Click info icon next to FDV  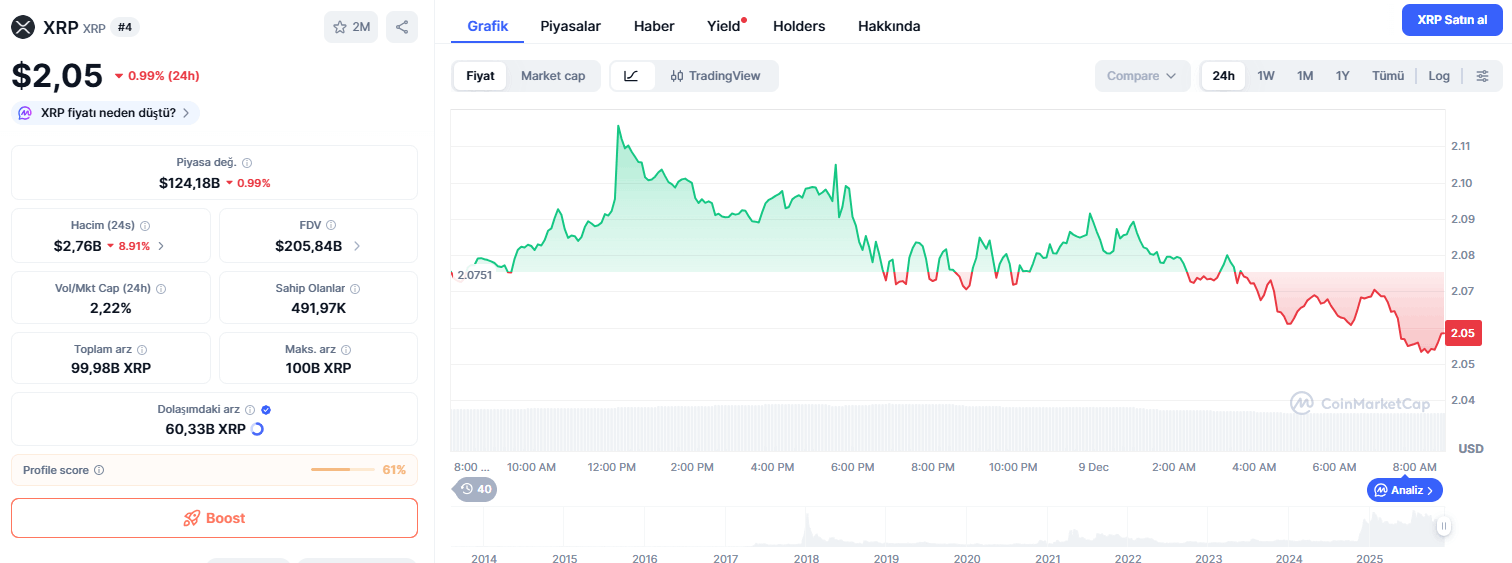(331, 225)
